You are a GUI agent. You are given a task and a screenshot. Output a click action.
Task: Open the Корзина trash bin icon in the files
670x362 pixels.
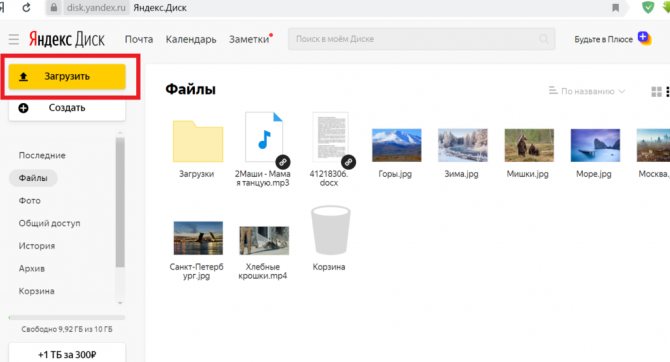pyautogui.click(x=330, y=230)
